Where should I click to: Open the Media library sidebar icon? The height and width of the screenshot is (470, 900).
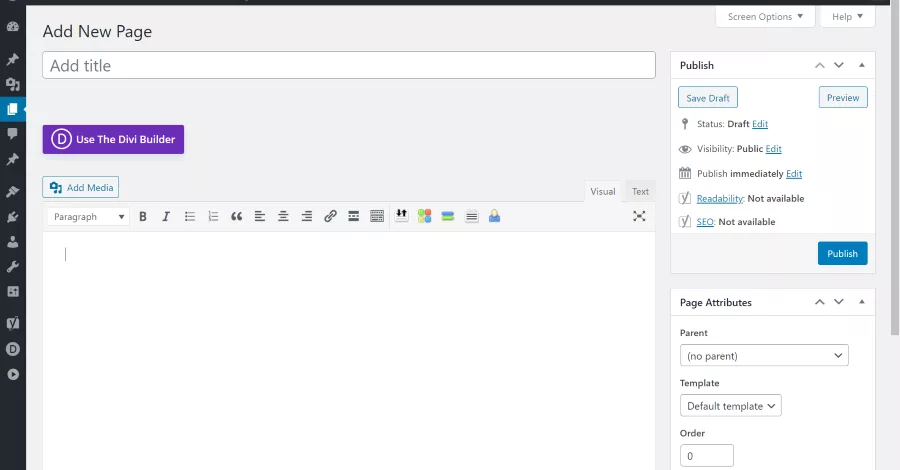pos(13,84)
